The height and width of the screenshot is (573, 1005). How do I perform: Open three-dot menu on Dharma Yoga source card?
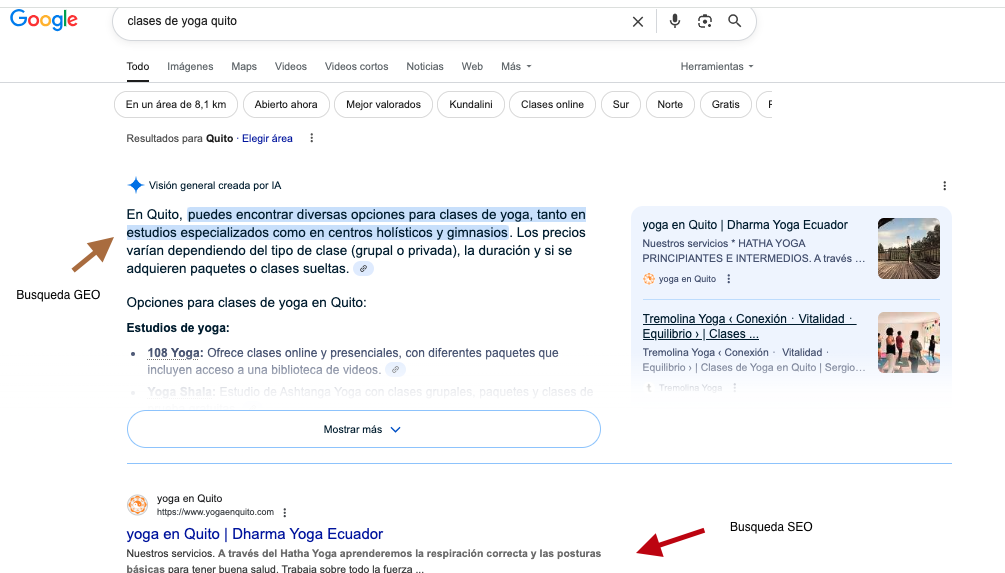point(728,279)
